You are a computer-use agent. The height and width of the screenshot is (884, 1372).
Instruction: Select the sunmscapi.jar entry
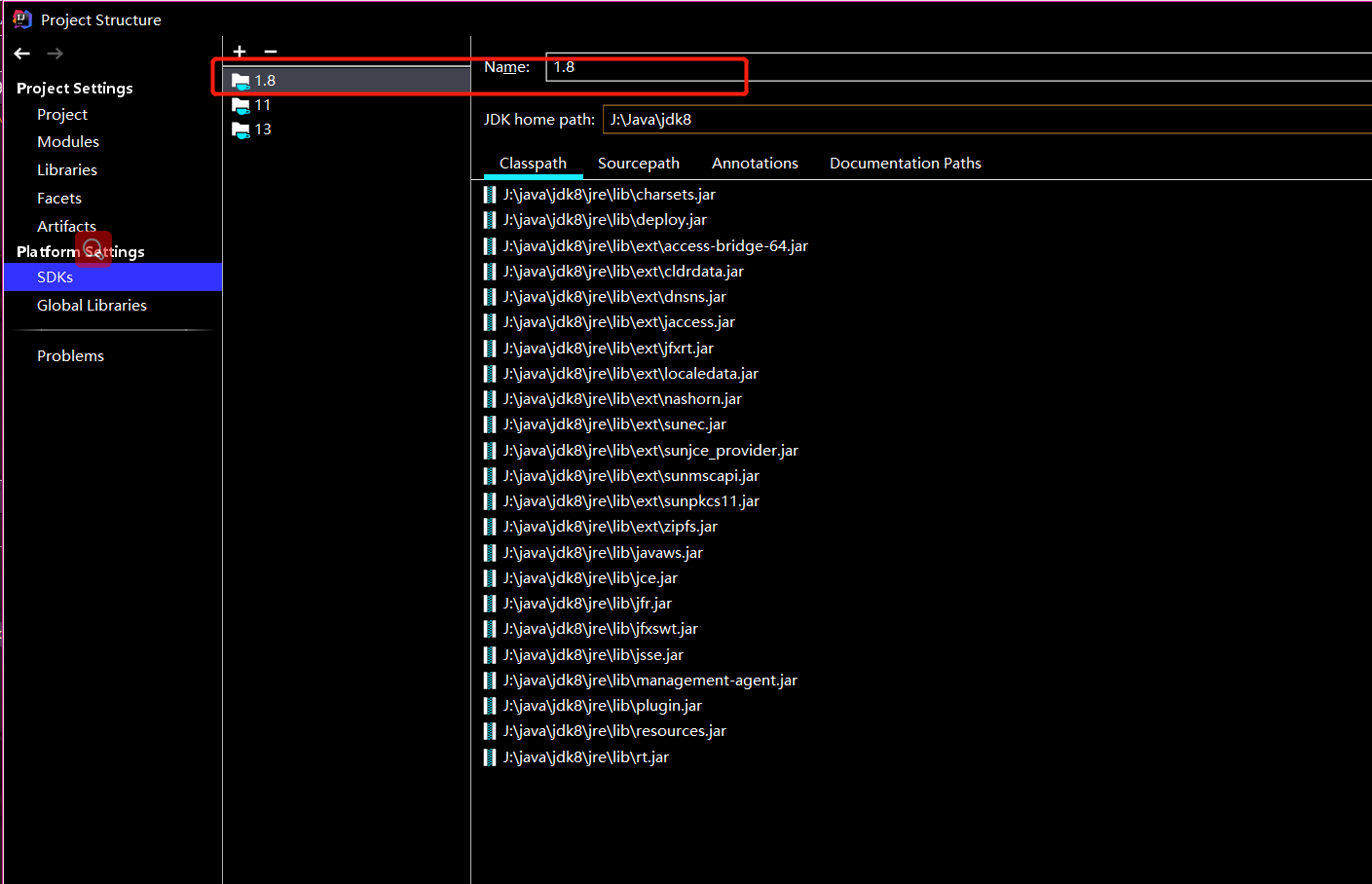[631, 476]
